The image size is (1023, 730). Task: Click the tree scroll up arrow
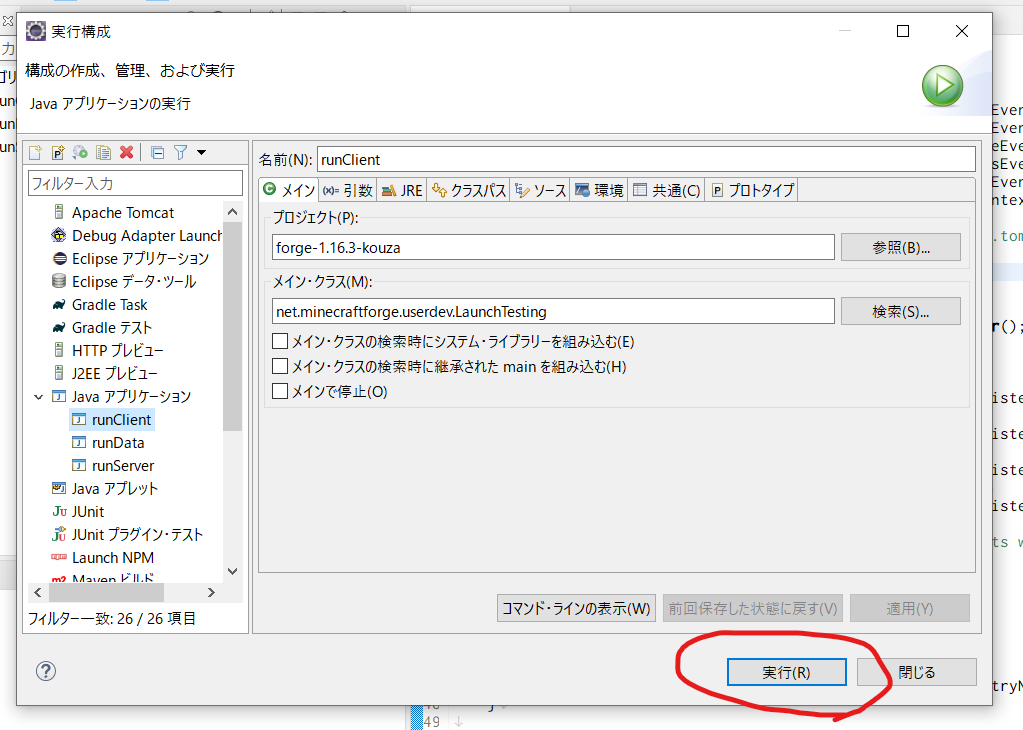[232, 211]
